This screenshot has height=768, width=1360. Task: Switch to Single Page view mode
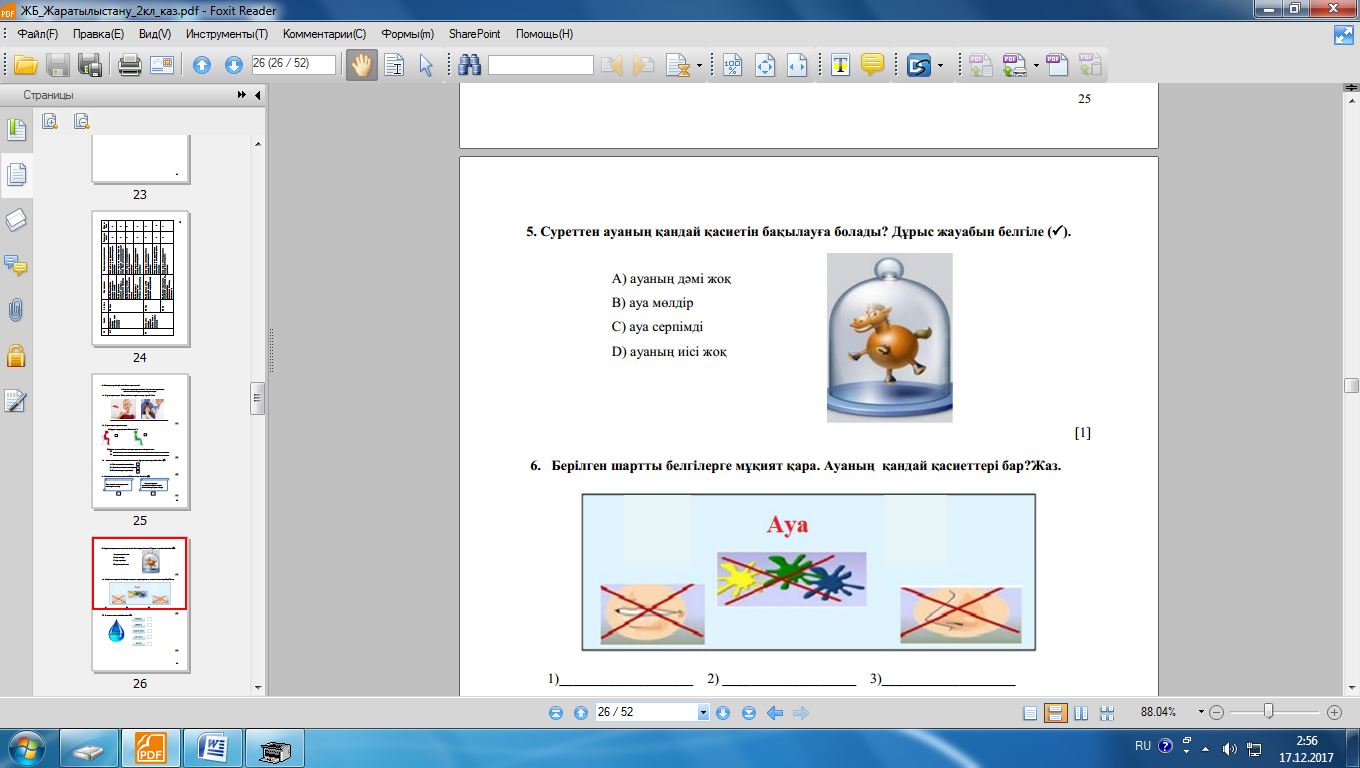1031,713
